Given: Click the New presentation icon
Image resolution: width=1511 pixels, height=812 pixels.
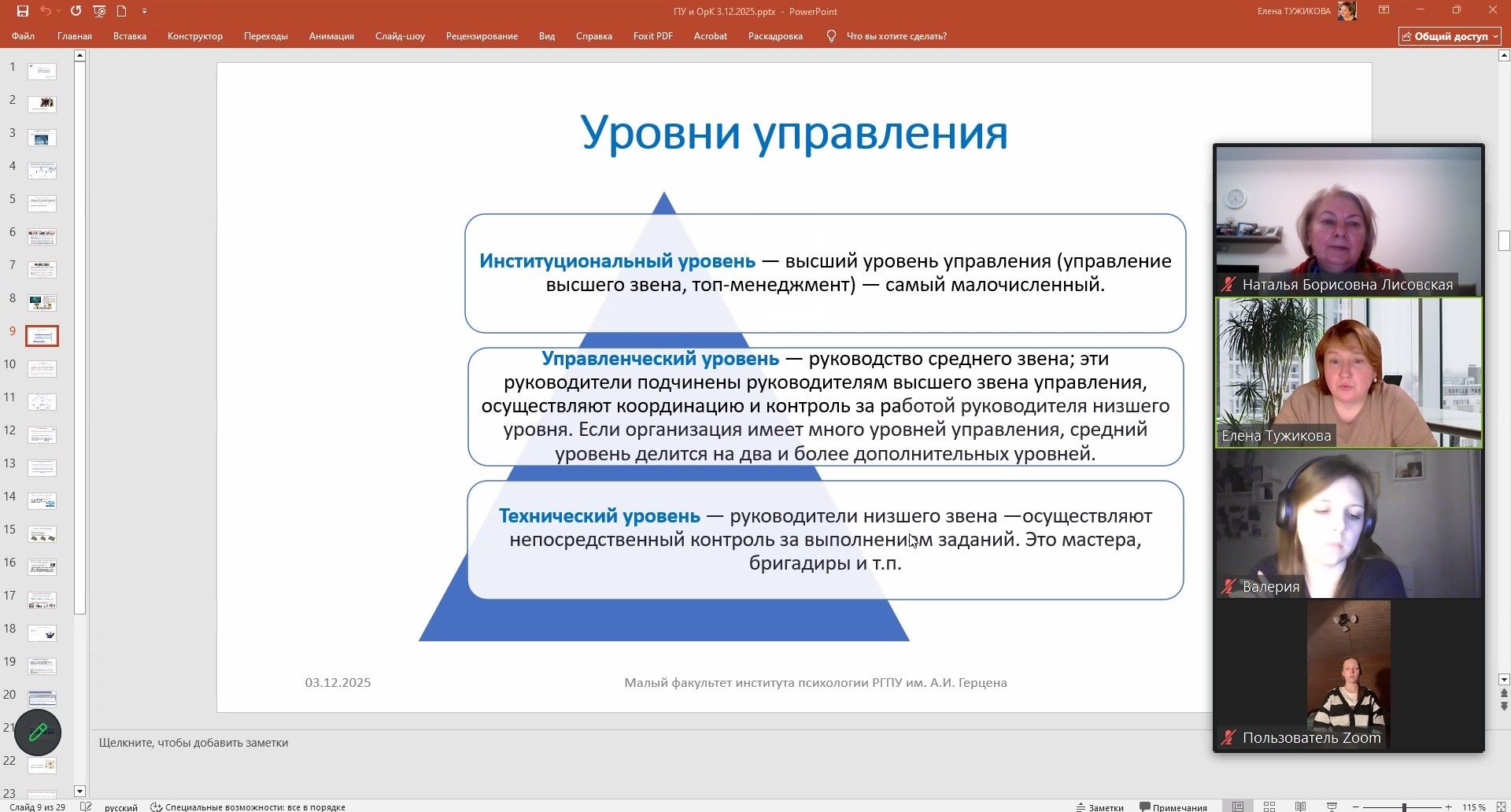Looking at the screenshot, I should click(x=121, y=11).
